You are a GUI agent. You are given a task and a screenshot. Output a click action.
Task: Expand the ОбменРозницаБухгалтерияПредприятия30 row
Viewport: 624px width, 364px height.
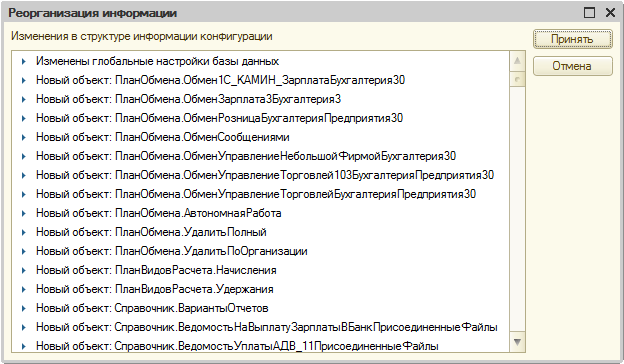23,118
